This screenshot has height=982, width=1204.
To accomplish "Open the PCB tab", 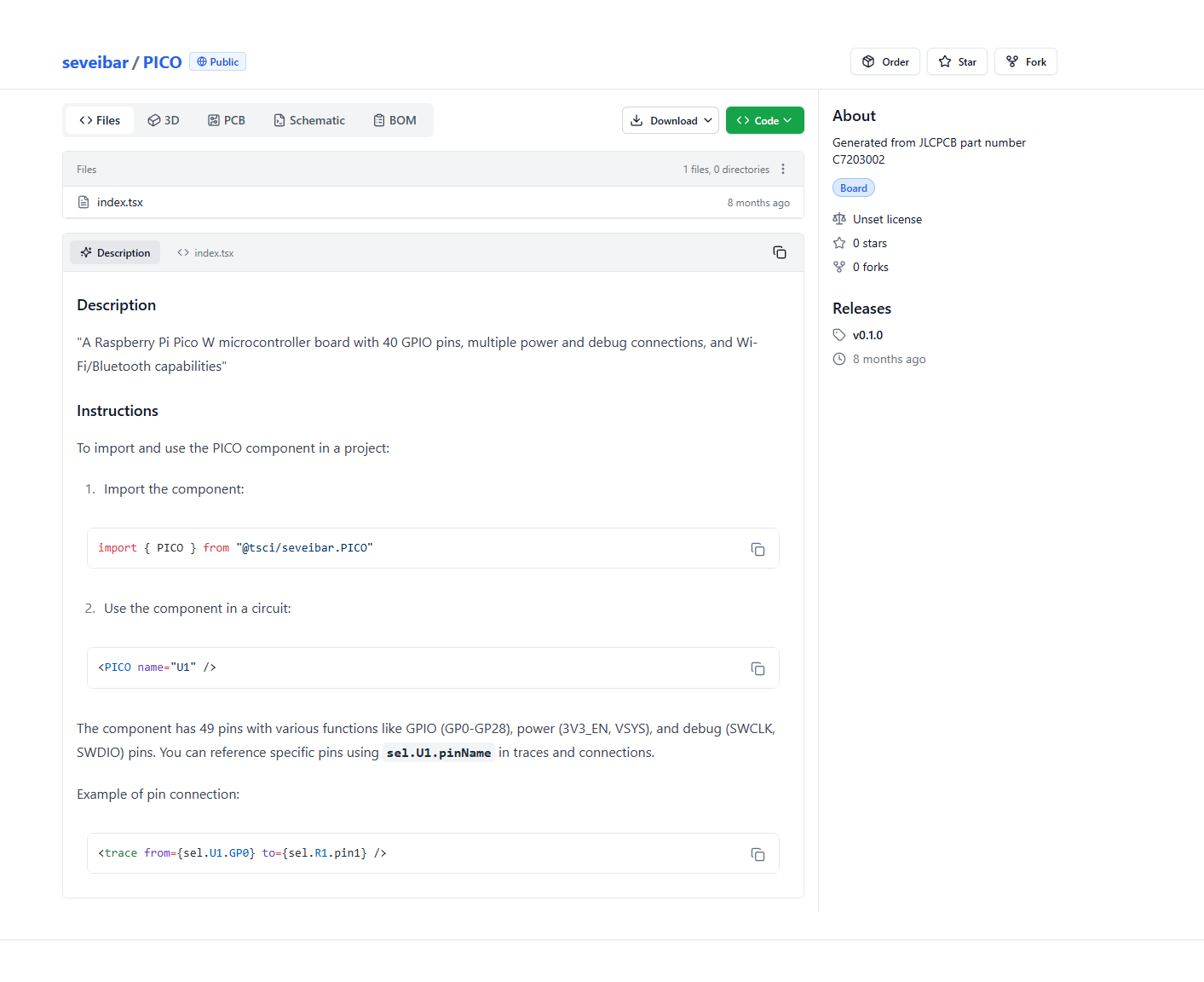I will point(227,120).
